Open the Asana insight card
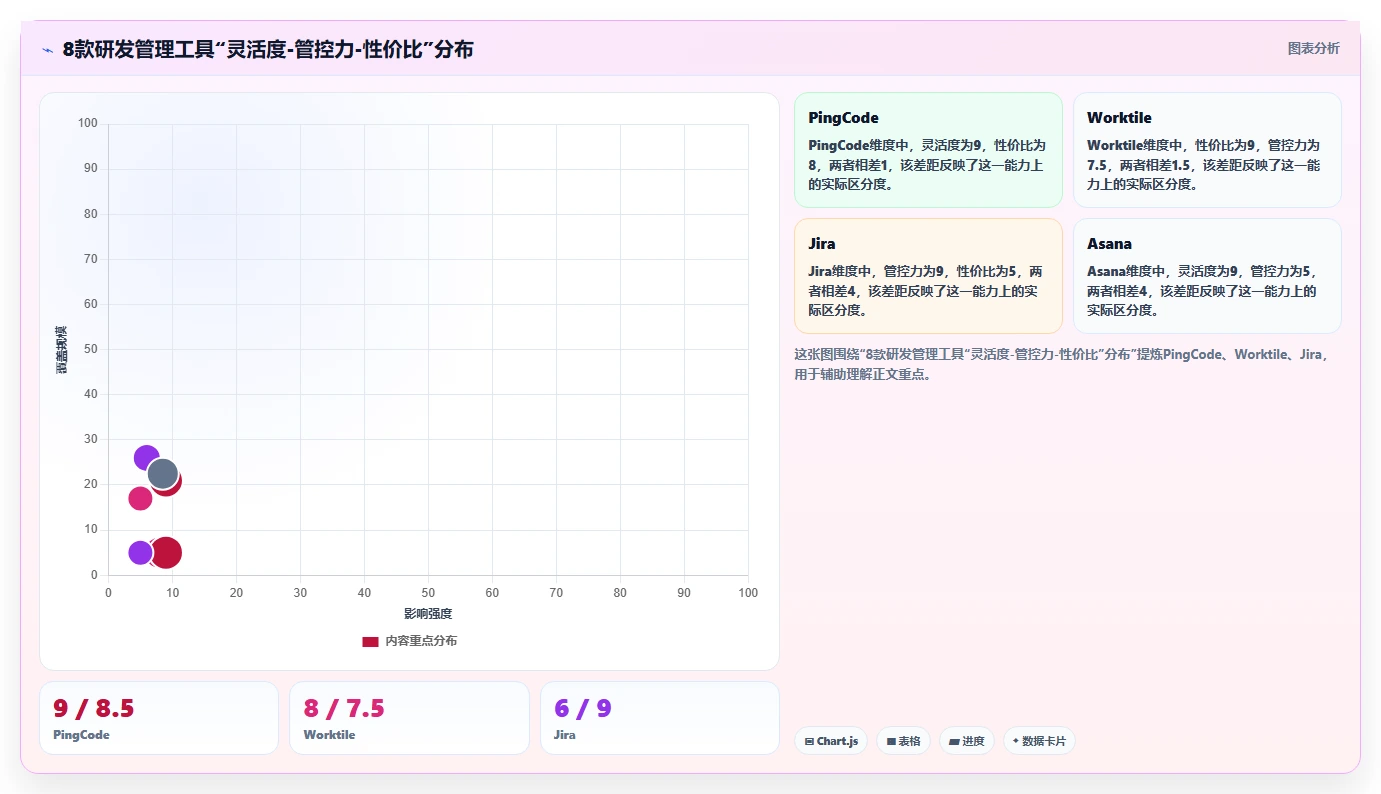 pyautogui.click(x=1207, y=276)
